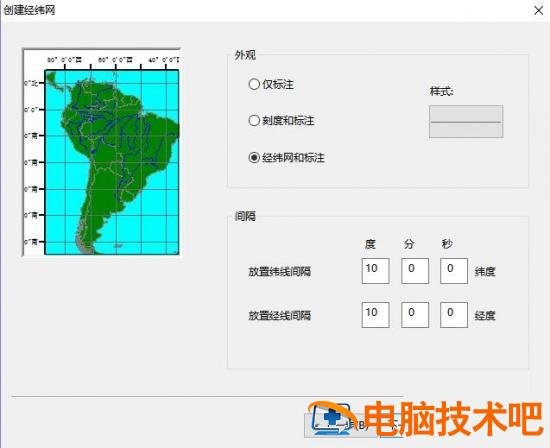Click the 经度 unit label
This screenshot has height=448, width=550.
coord(485,315)
